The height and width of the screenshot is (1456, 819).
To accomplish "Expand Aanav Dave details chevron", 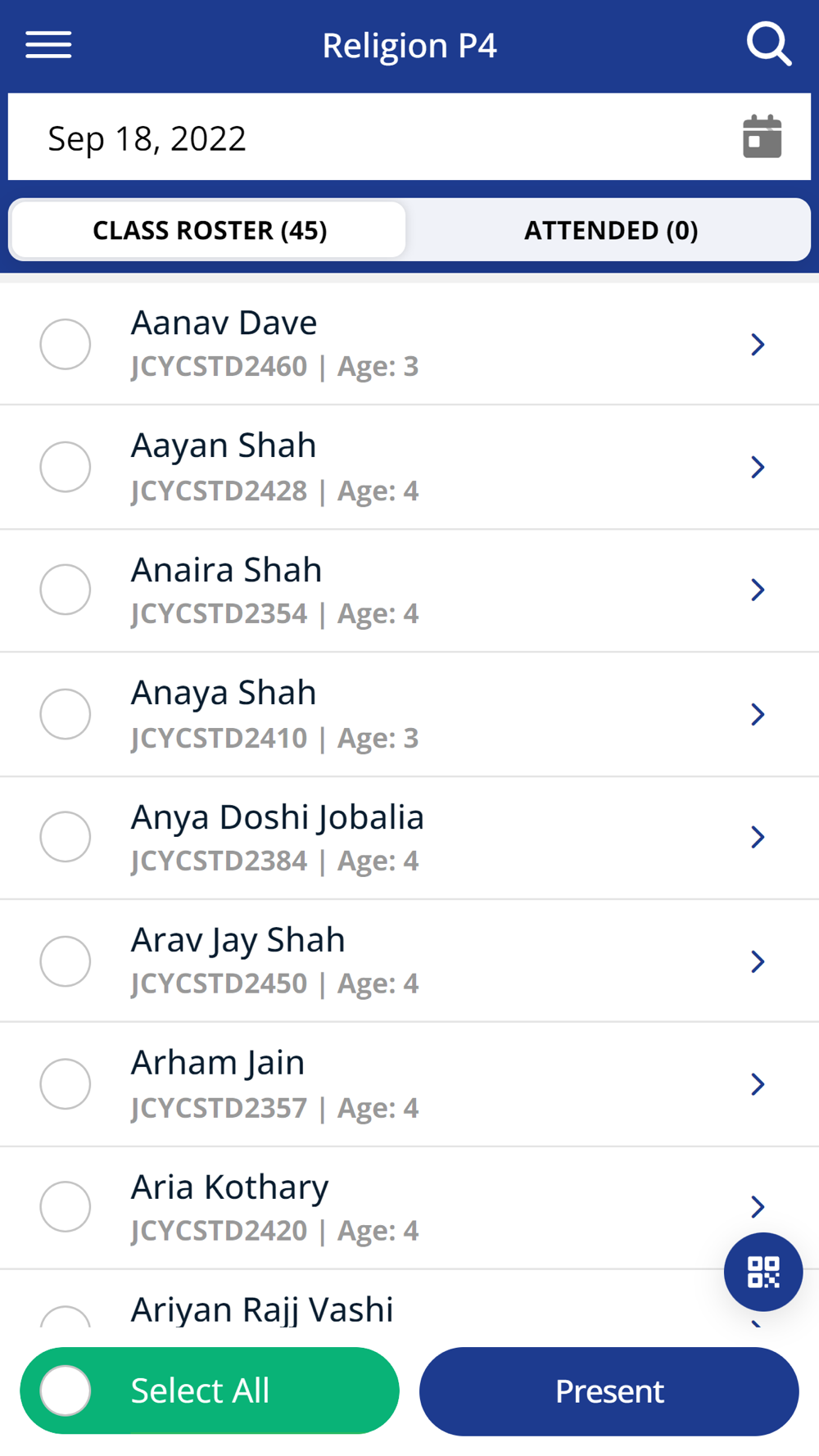I will [x=758, y=344].
